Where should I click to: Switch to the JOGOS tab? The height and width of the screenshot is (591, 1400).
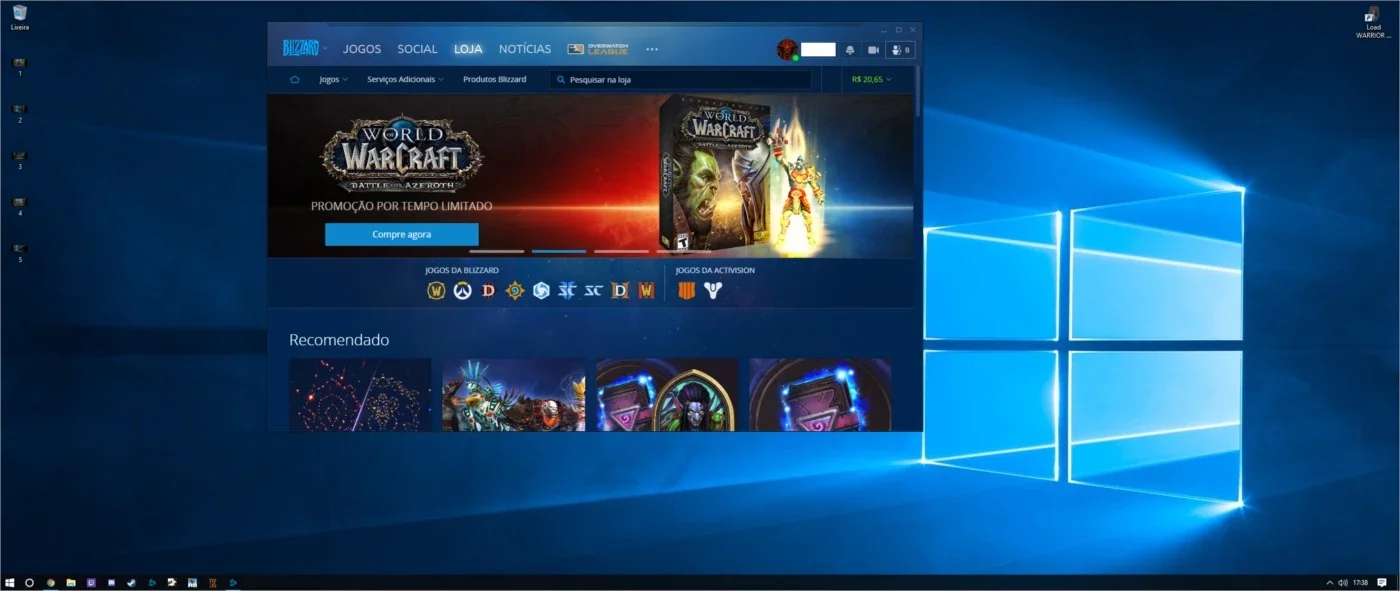[x=362, y=49]
